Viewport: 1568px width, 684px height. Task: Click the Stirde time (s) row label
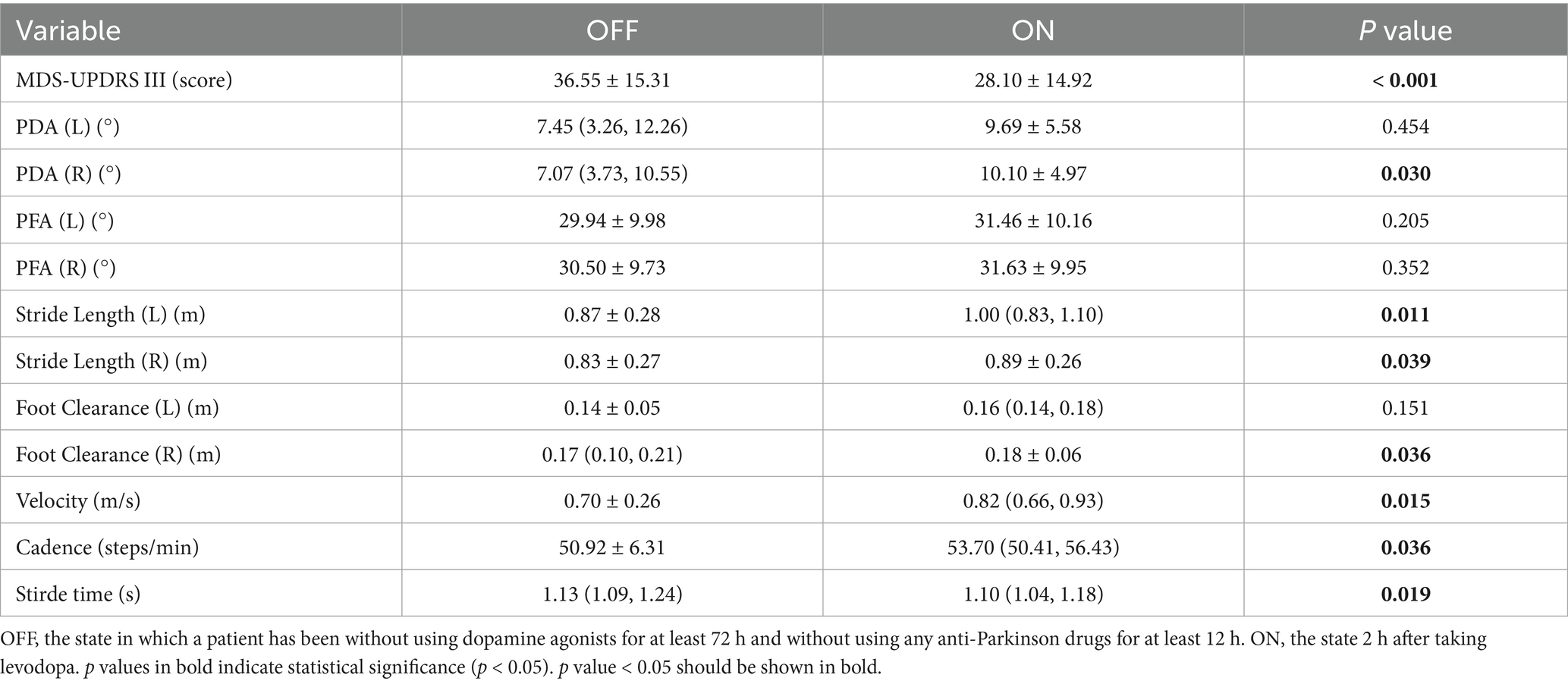coord(78,595)
